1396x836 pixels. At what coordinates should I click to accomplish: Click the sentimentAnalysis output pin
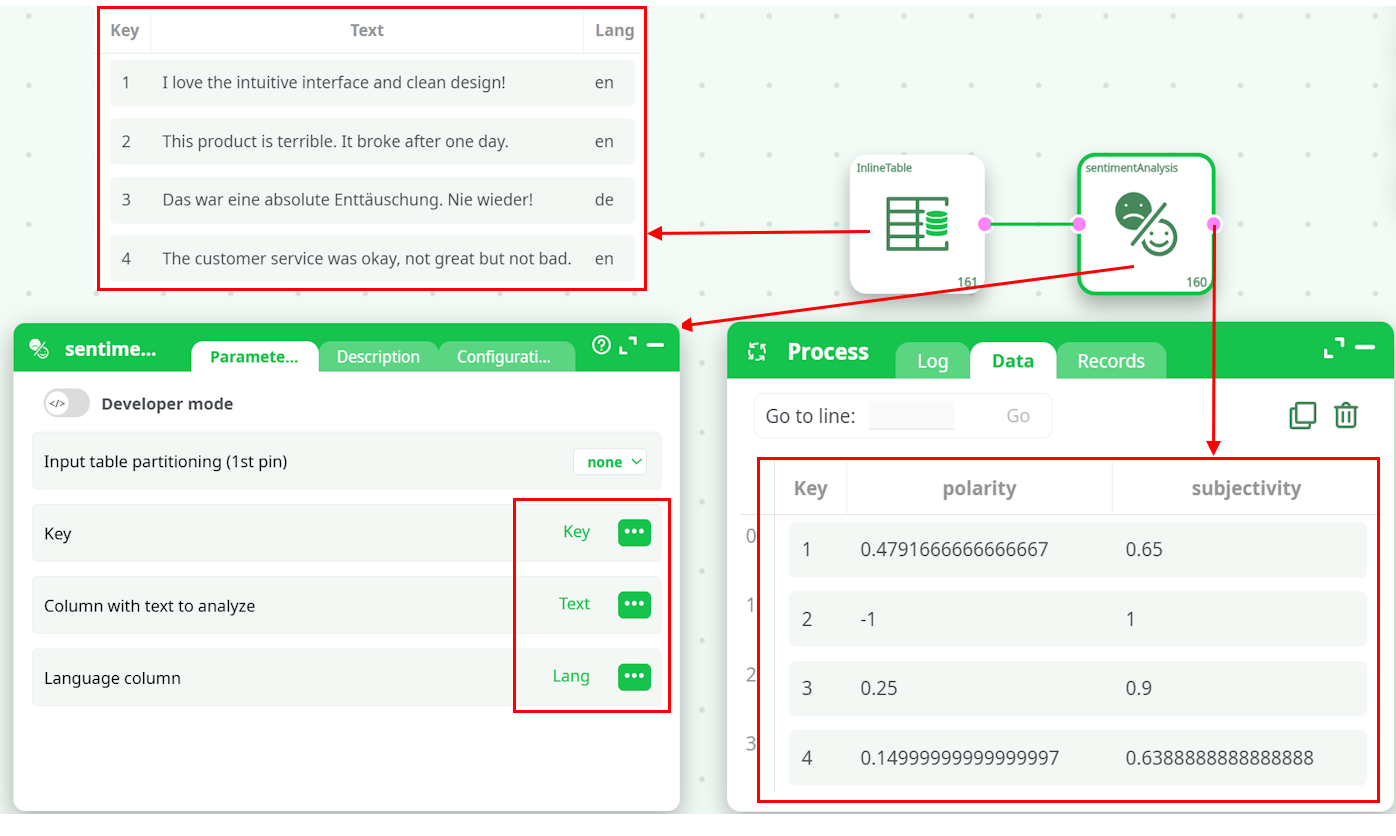pos(1214,224)
